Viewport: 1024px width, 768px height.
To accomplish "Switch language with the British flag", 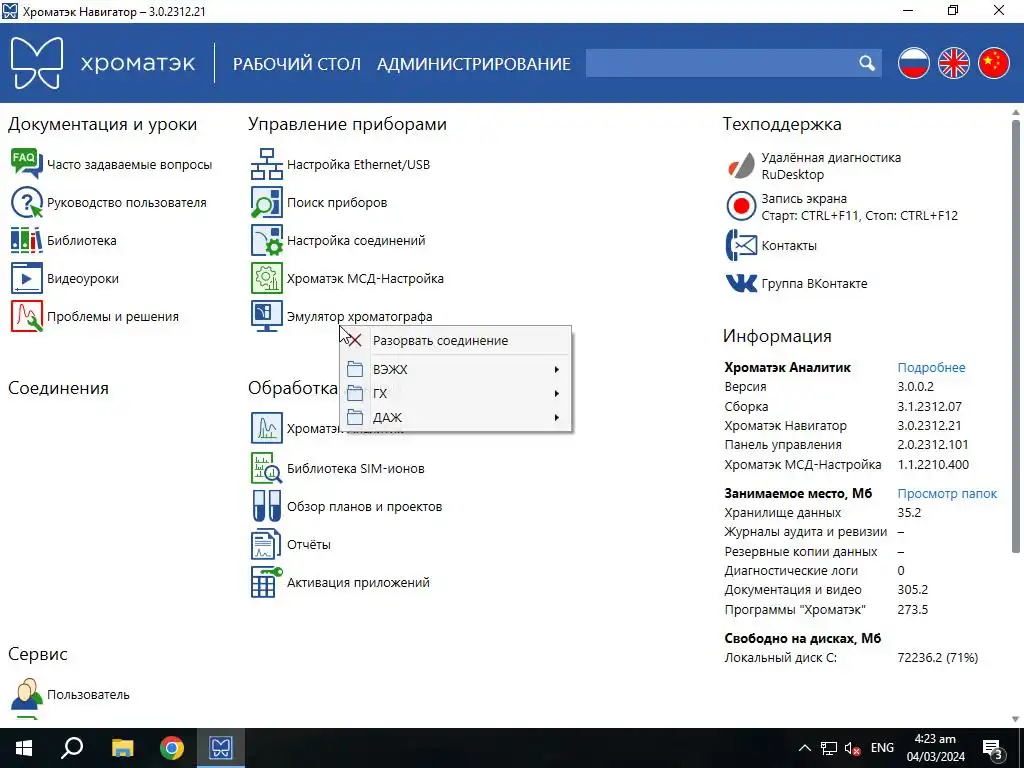I will (953, 63).
